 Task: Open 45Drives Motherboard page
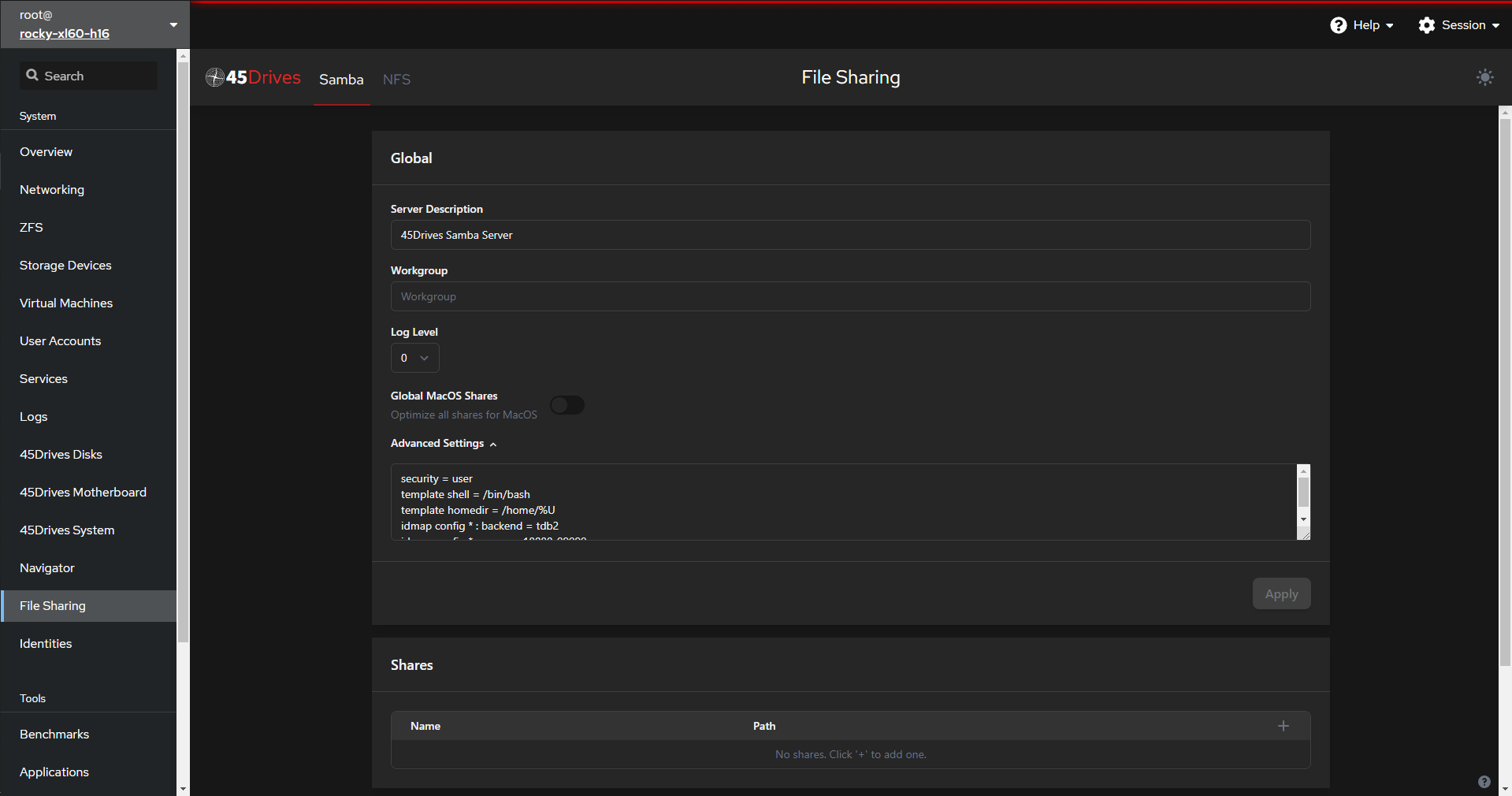click(x=88, y=493)
